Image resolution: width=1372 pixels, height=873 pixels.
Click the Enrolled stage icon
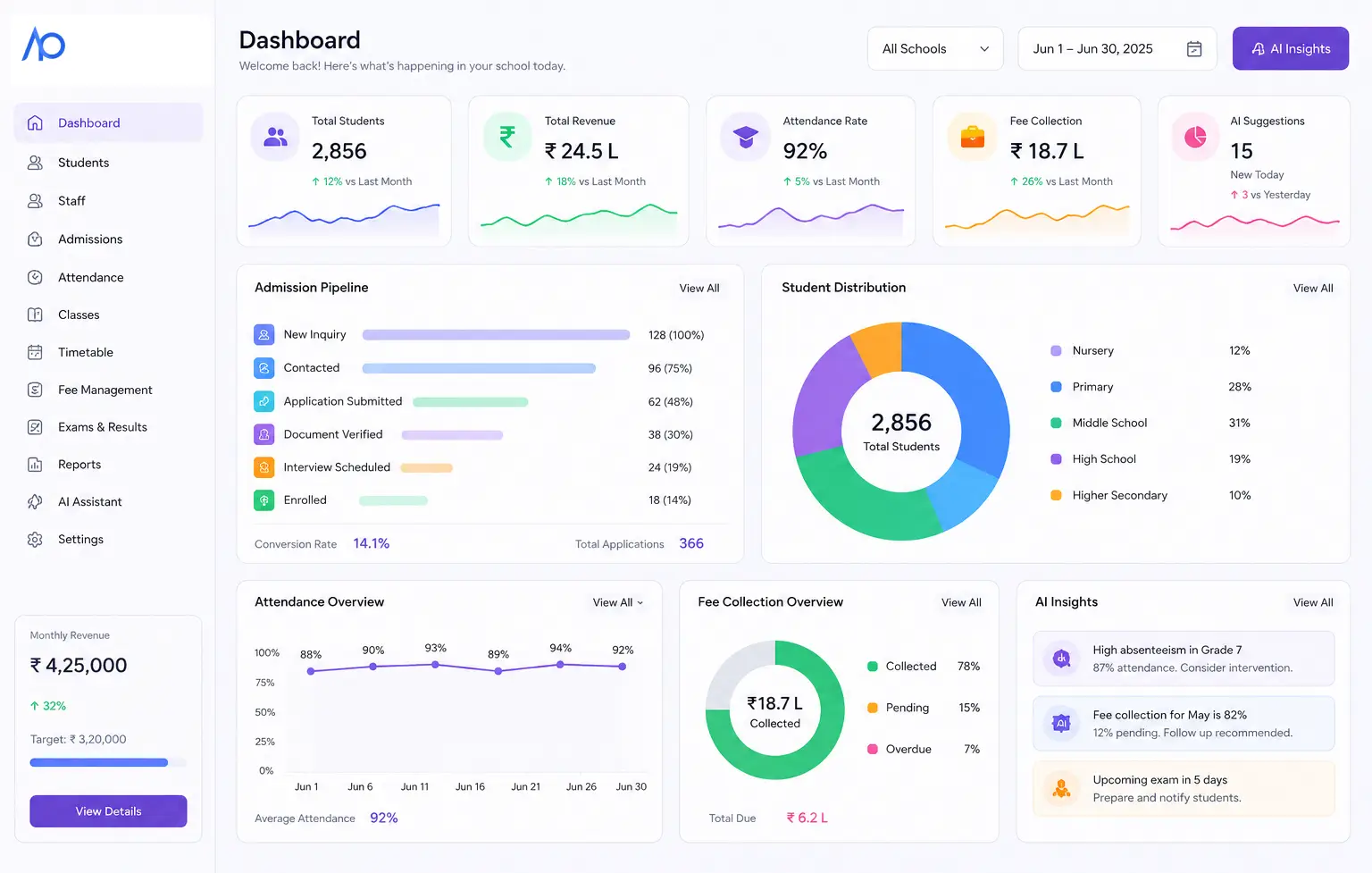point(264,500)
